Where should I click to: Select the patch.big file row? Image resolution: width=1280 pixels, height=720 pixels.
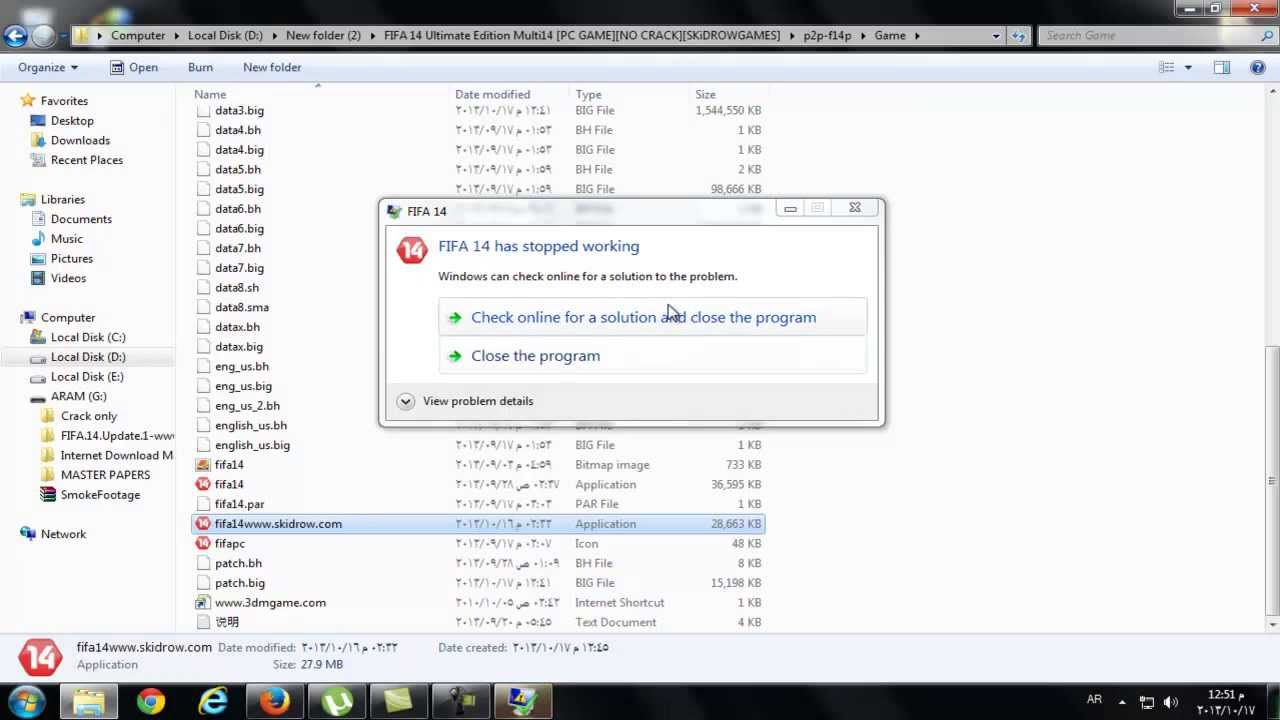point(478,583)
